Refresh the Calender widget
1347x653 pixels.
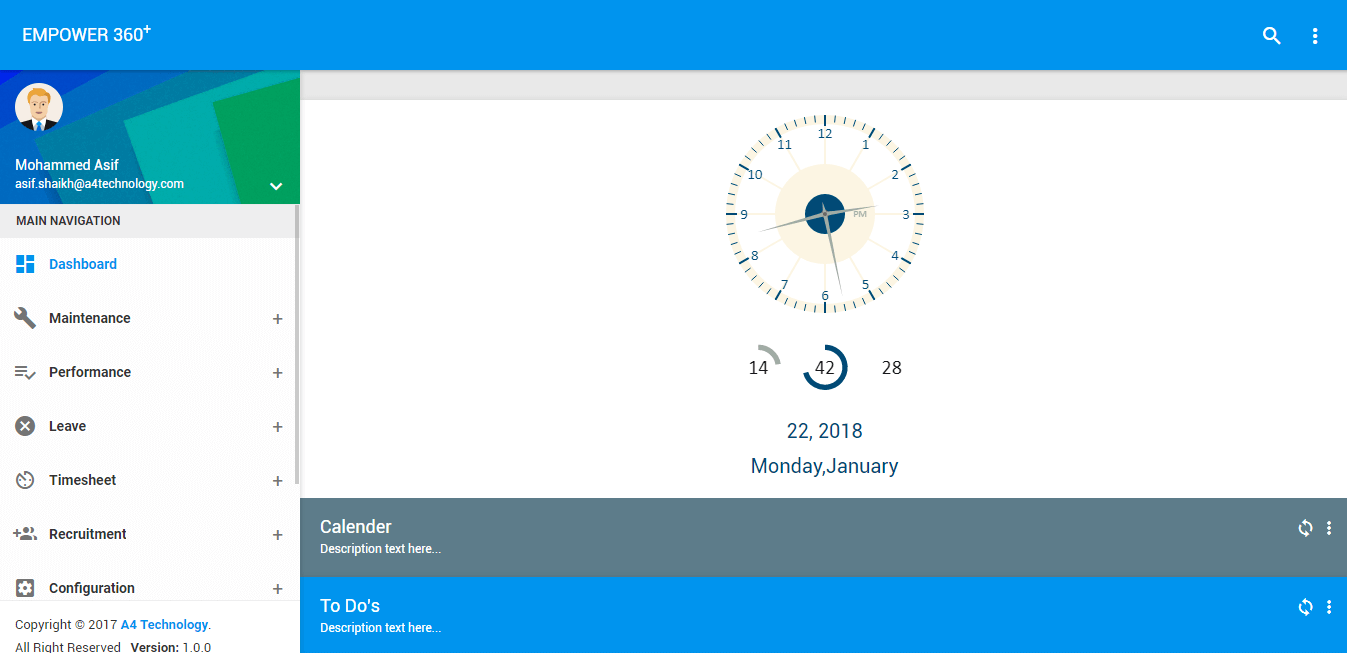(x=1305, y=527)
